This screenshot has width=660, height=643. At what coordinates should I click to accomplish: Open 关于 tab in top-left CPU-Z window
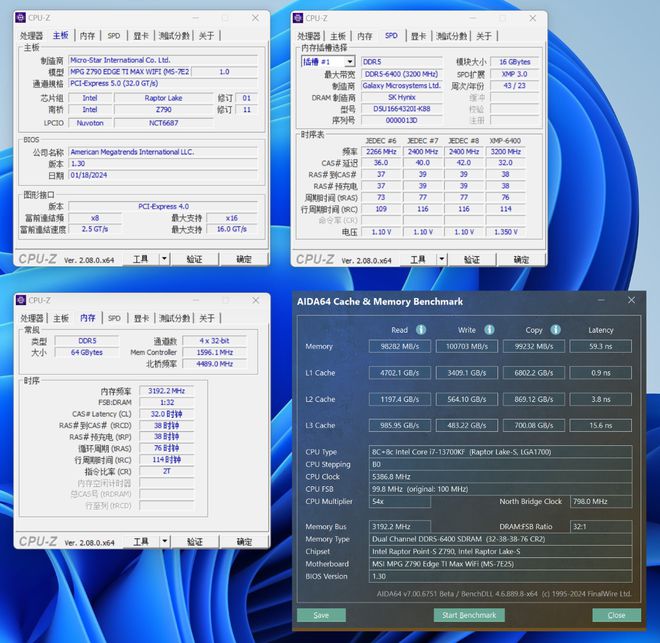pyautogui.click(x=206, y=36)
